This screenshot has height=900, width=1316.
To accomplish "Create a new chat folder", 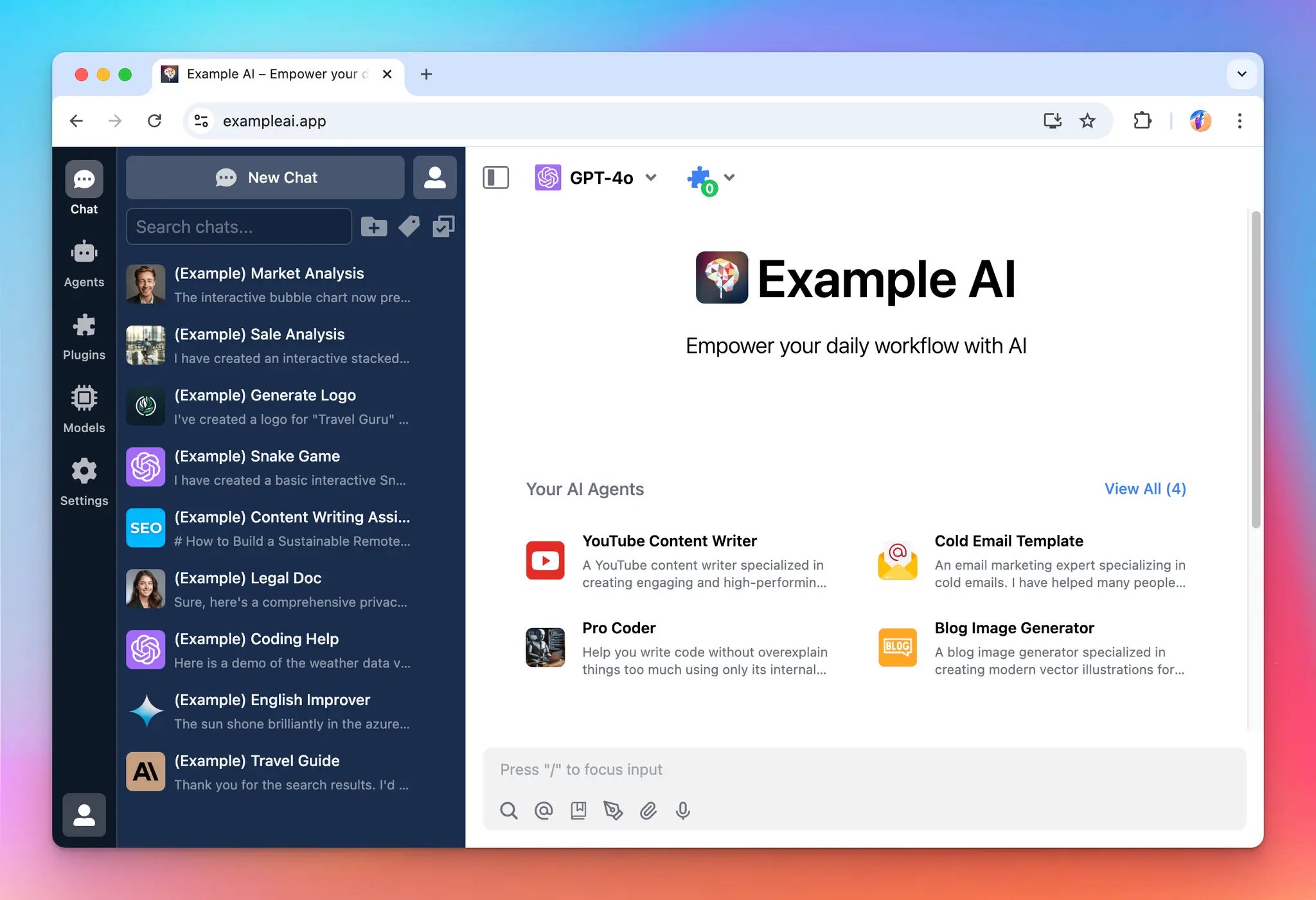I will 374,226.
